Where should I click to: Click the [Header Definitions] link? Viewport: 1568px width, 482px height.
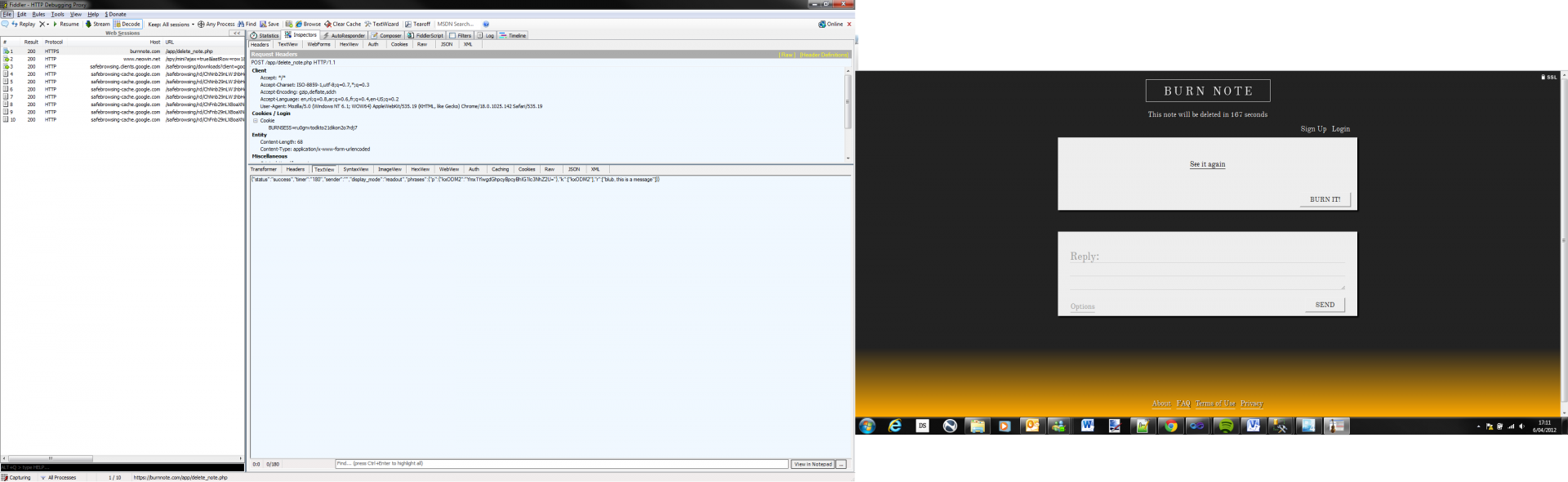point(824,55)
